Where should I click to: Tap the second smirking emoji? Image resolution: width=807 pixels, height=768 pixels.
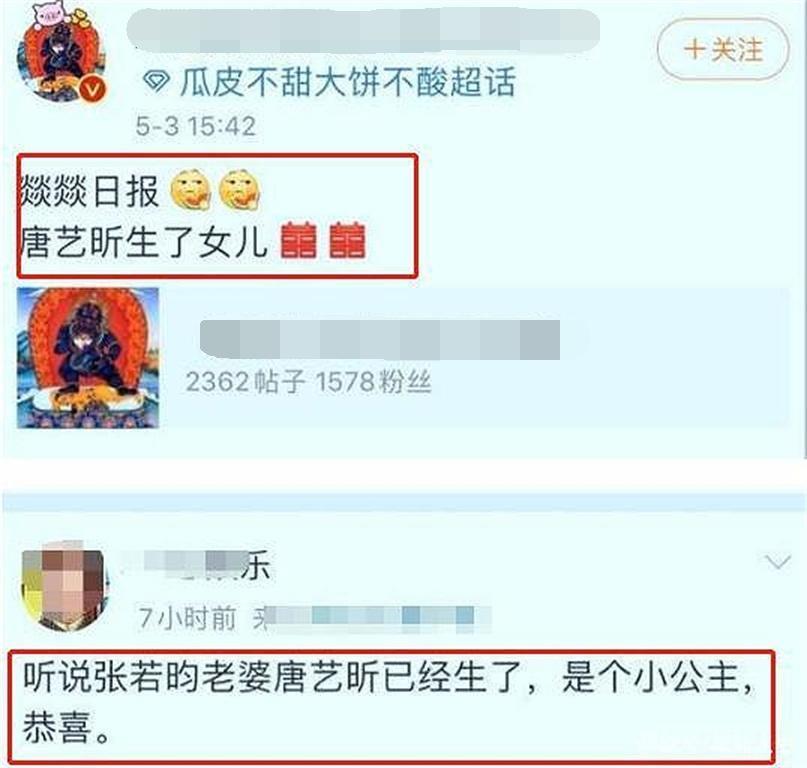[x=240, y=190]
